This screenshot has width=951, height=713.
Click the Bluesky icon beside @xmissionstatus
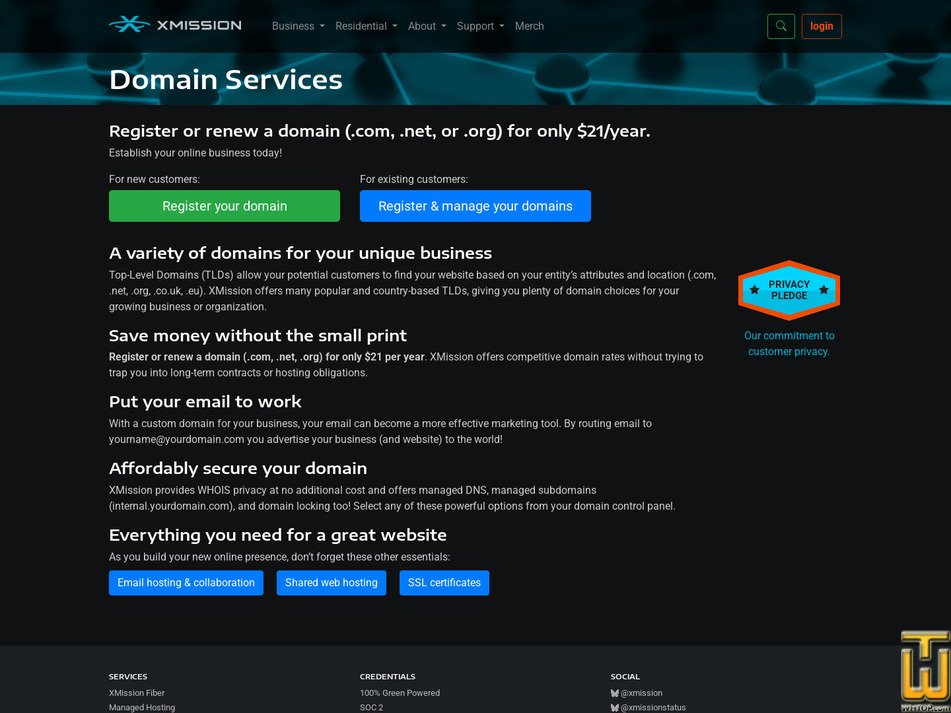click(x=617, y=707)
